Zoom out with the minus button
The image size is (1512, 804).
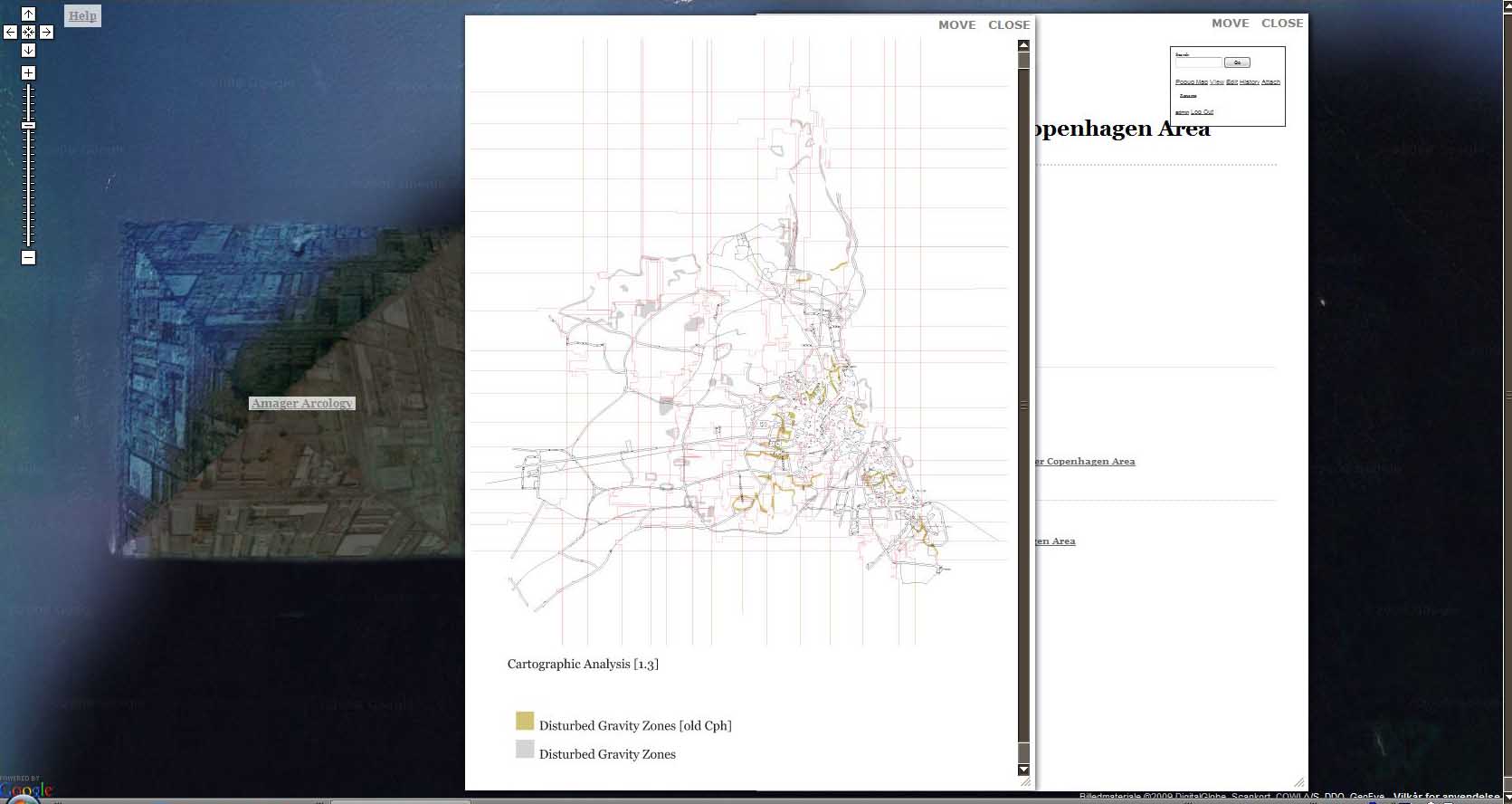click(x=28, y=257)
